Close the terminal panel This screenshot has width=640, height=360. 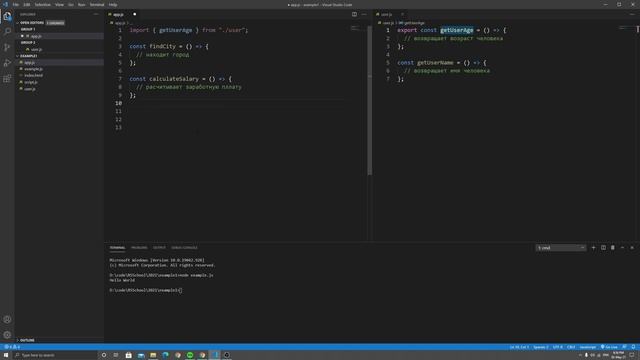click(x=632, y=248)
